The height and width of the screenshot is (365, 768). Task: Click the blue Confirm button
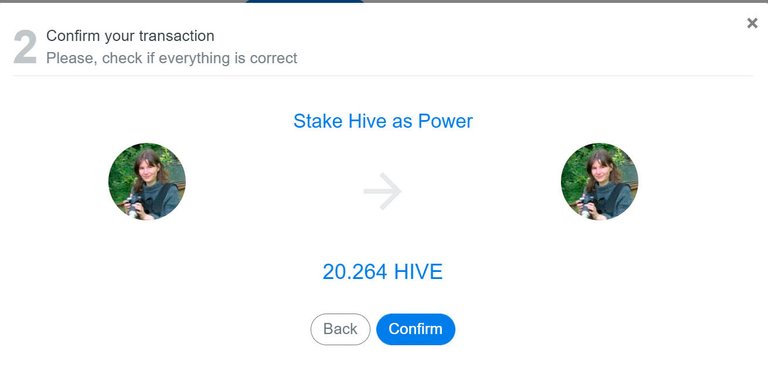tap(415, 329)
